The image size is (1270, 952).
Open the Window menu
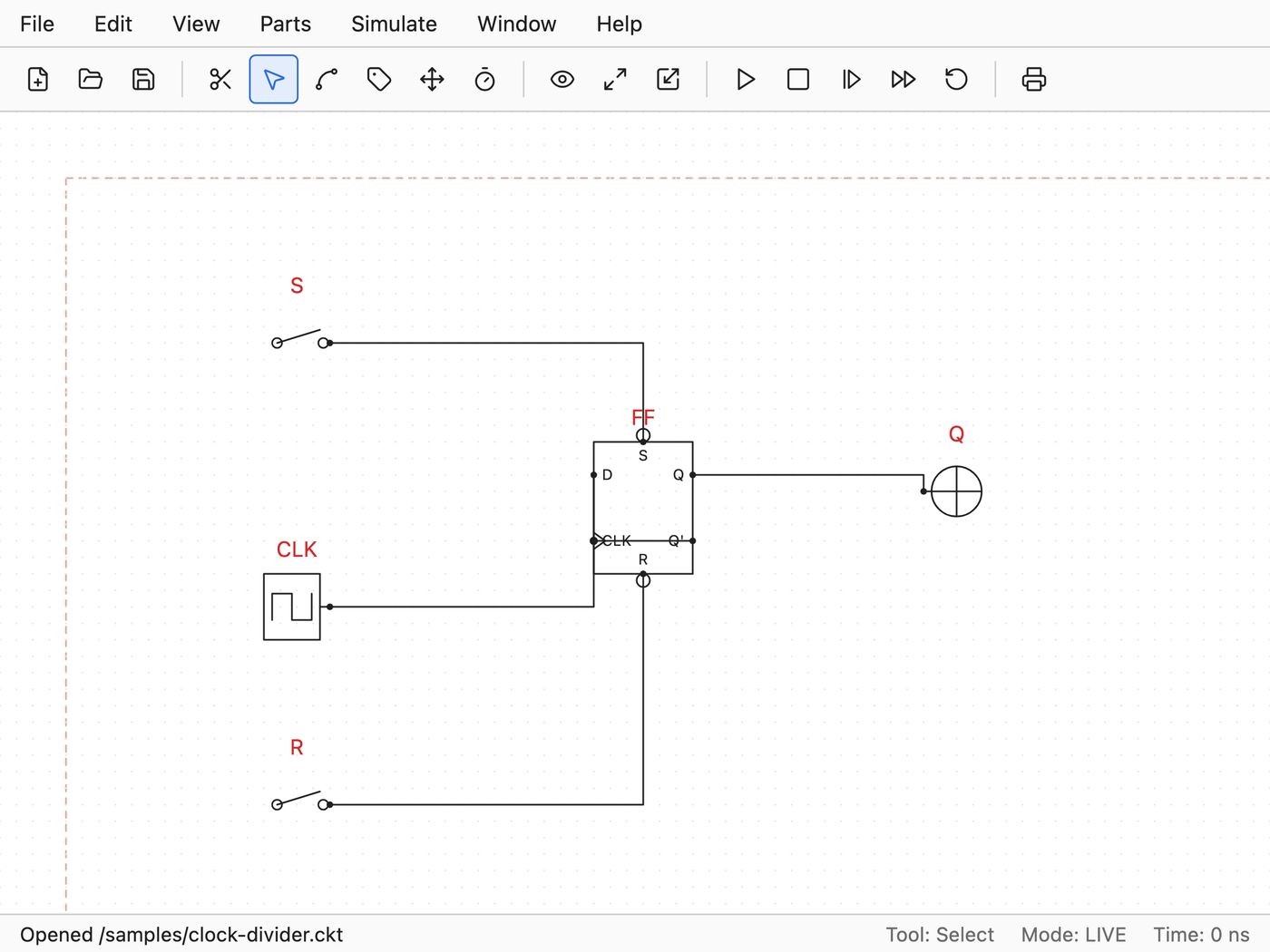point(517,24)
